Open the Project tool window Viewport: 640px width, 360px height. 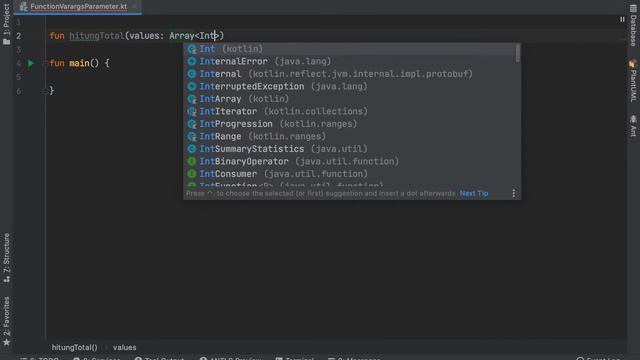click(7, 24)
